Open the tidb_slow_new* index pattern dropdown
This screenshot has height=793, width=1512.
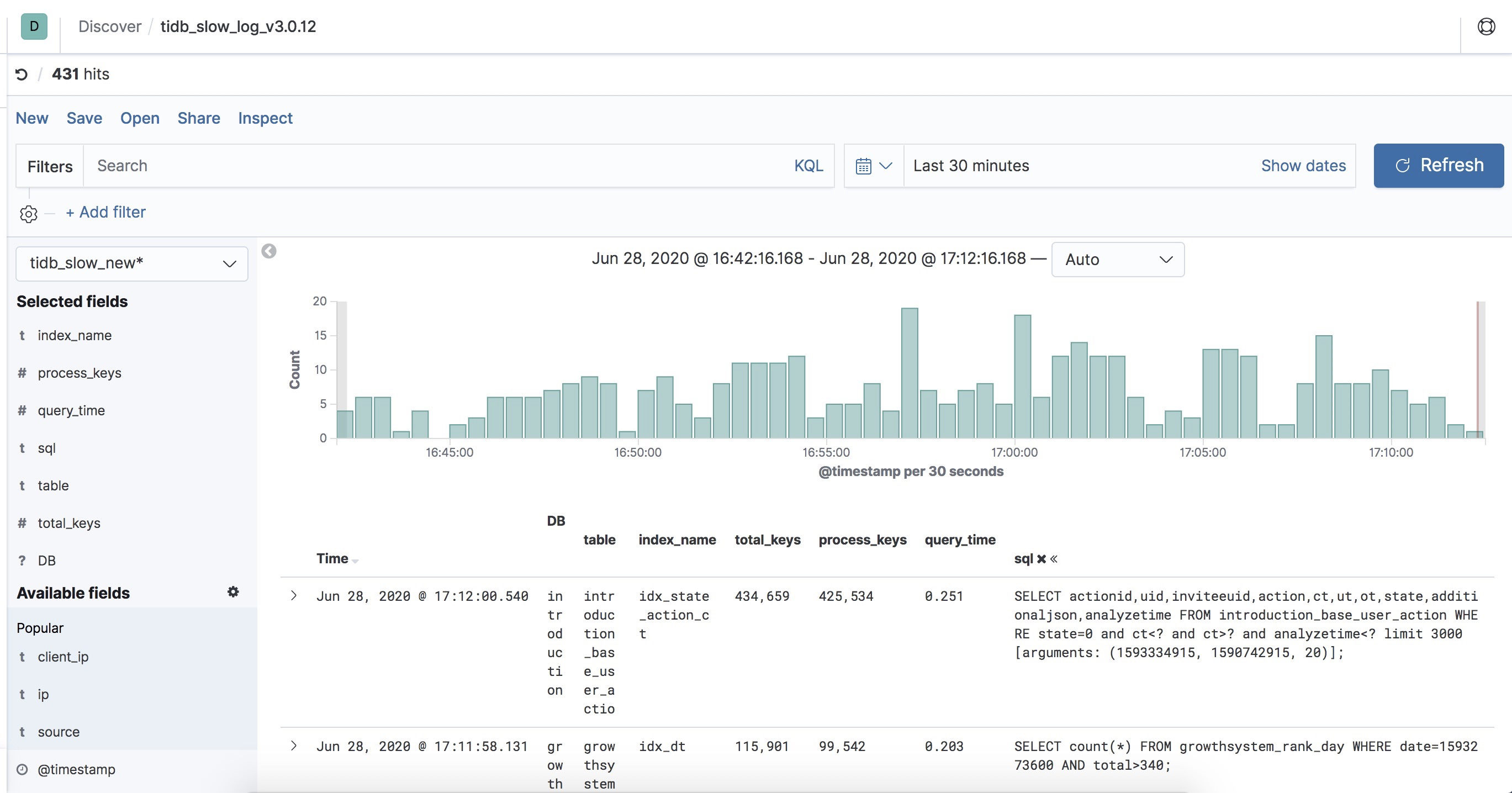point(132,263)
